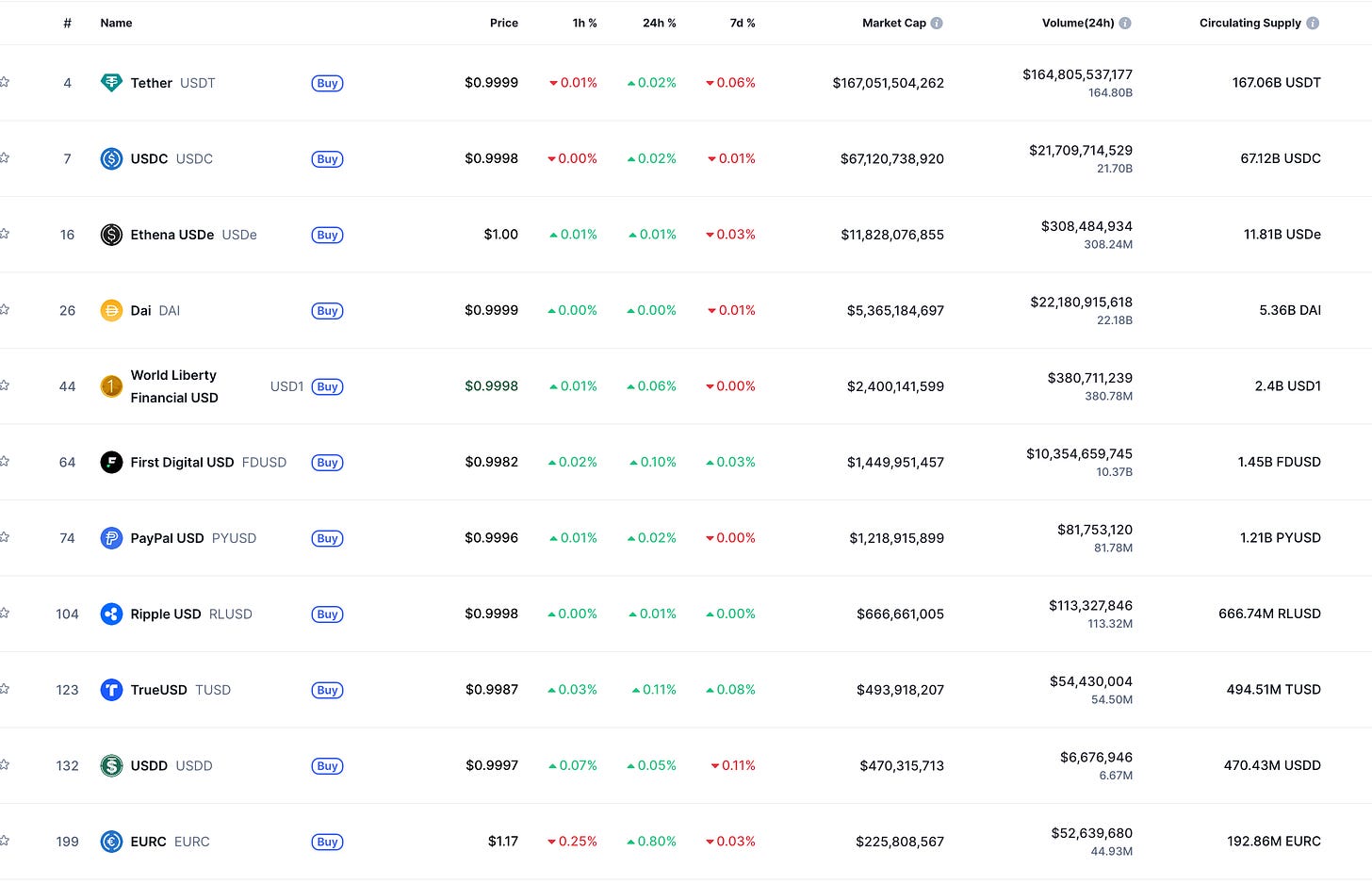Sort table by Price column header
The width and height of the screenshot is (1372, 884).
click(504, 24)
